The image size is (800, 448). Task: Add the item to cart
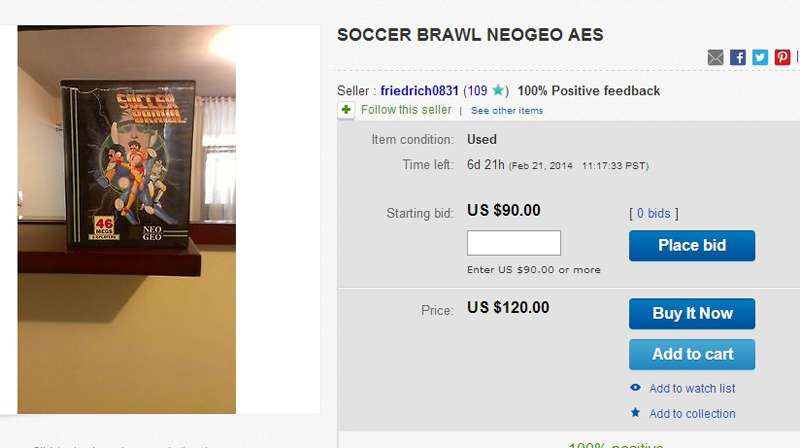pyautogui.click(x=692, y=354)
